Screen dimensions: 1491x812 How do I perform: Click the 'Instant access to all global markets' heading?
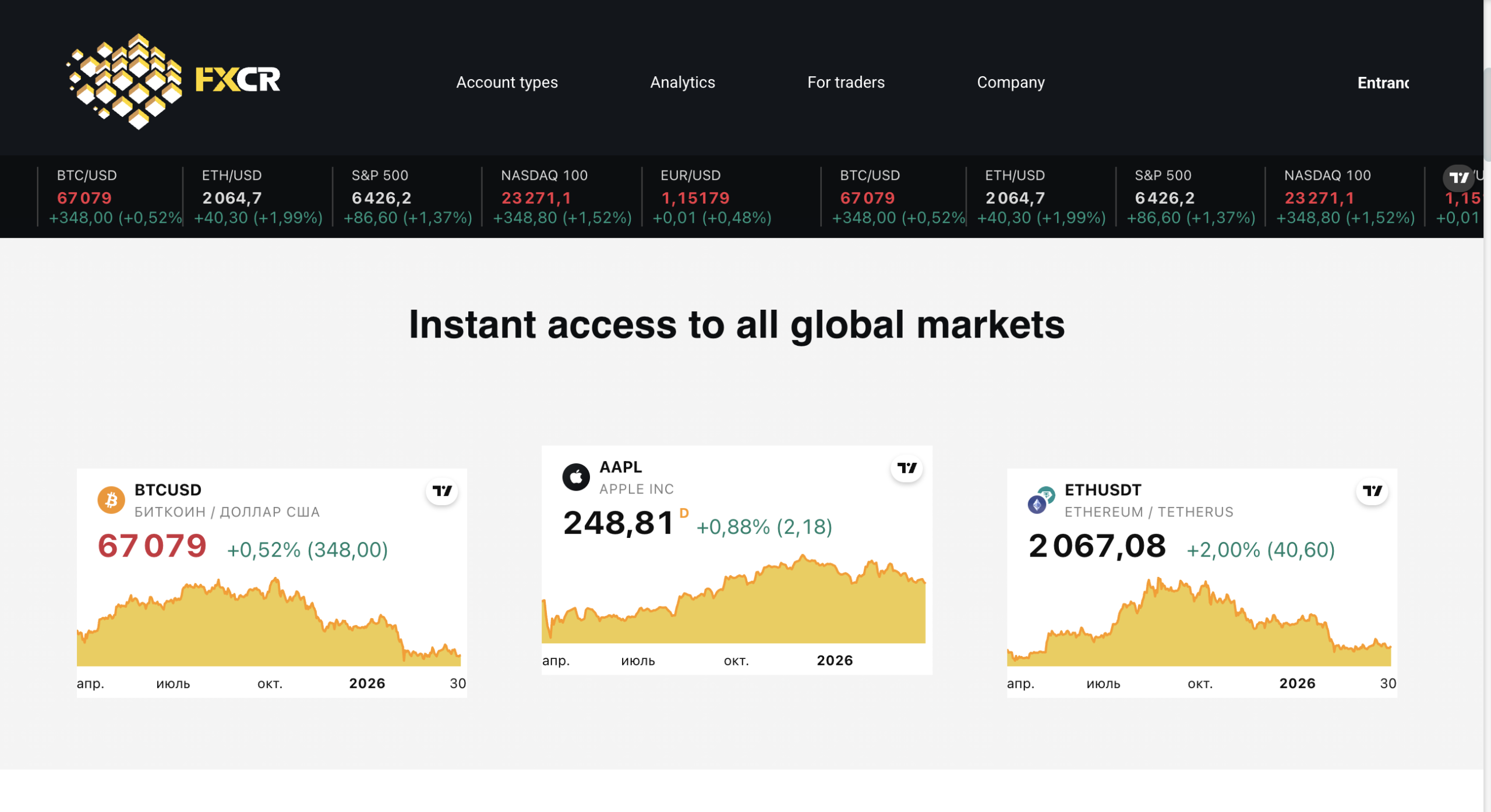[737, 324]
